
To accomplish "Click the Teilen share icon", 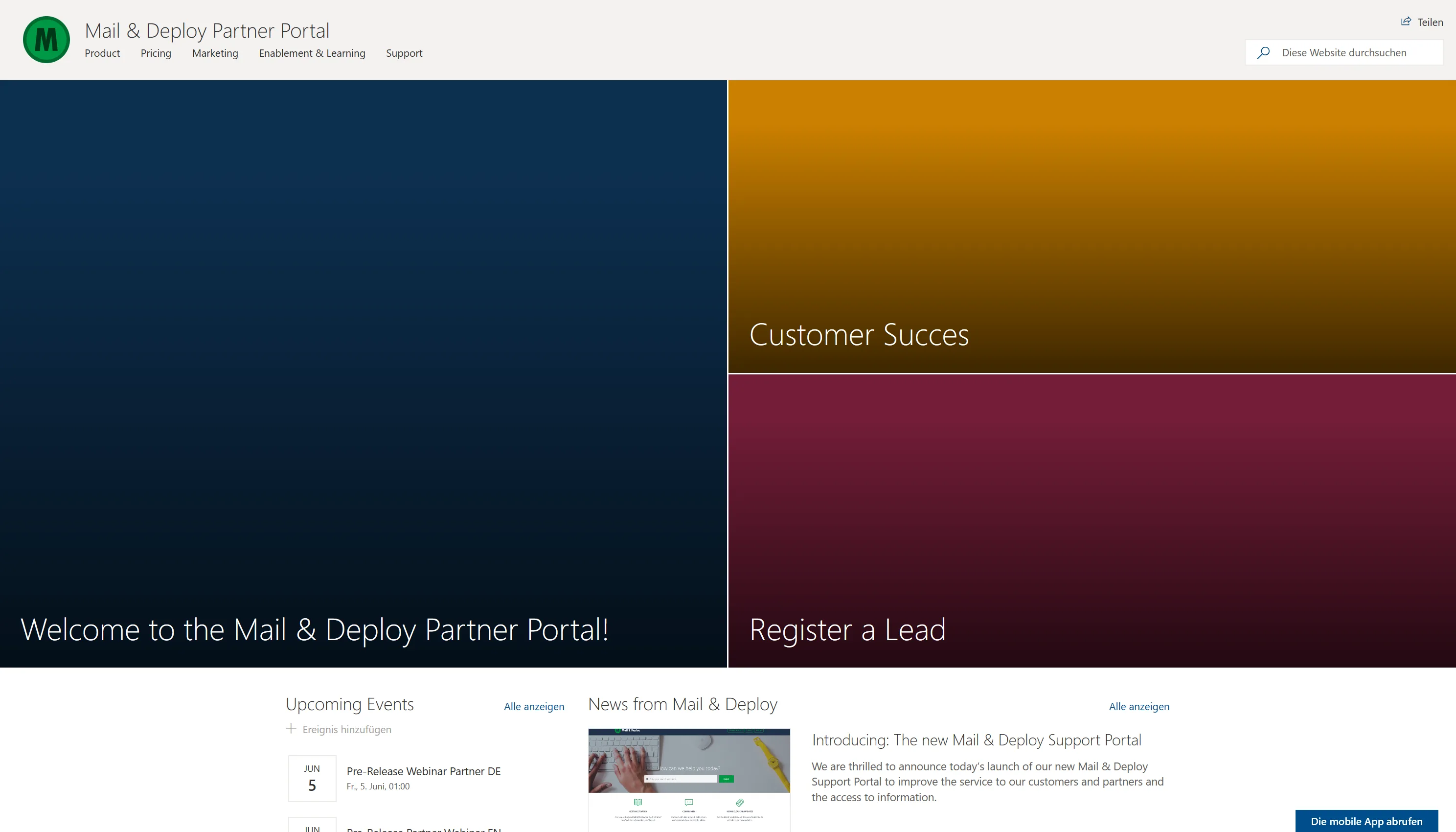I will point(1406,22).
